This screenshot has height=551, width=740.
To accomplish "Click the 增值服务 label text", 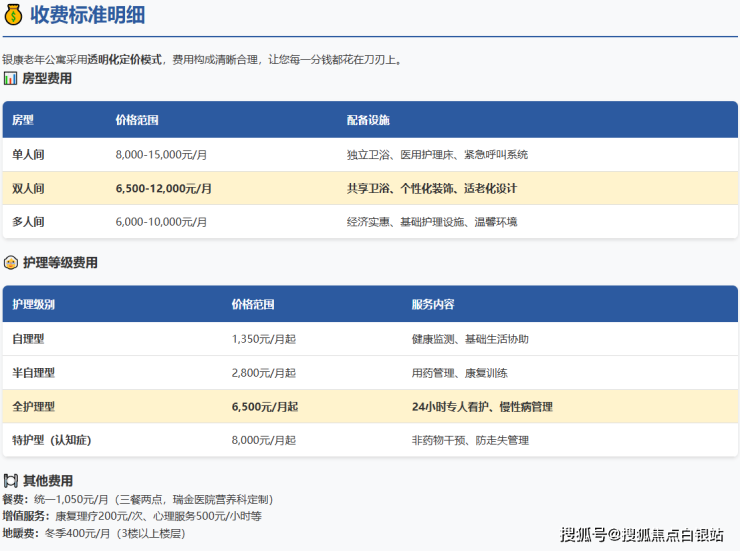I will click(x=24, y=516).
